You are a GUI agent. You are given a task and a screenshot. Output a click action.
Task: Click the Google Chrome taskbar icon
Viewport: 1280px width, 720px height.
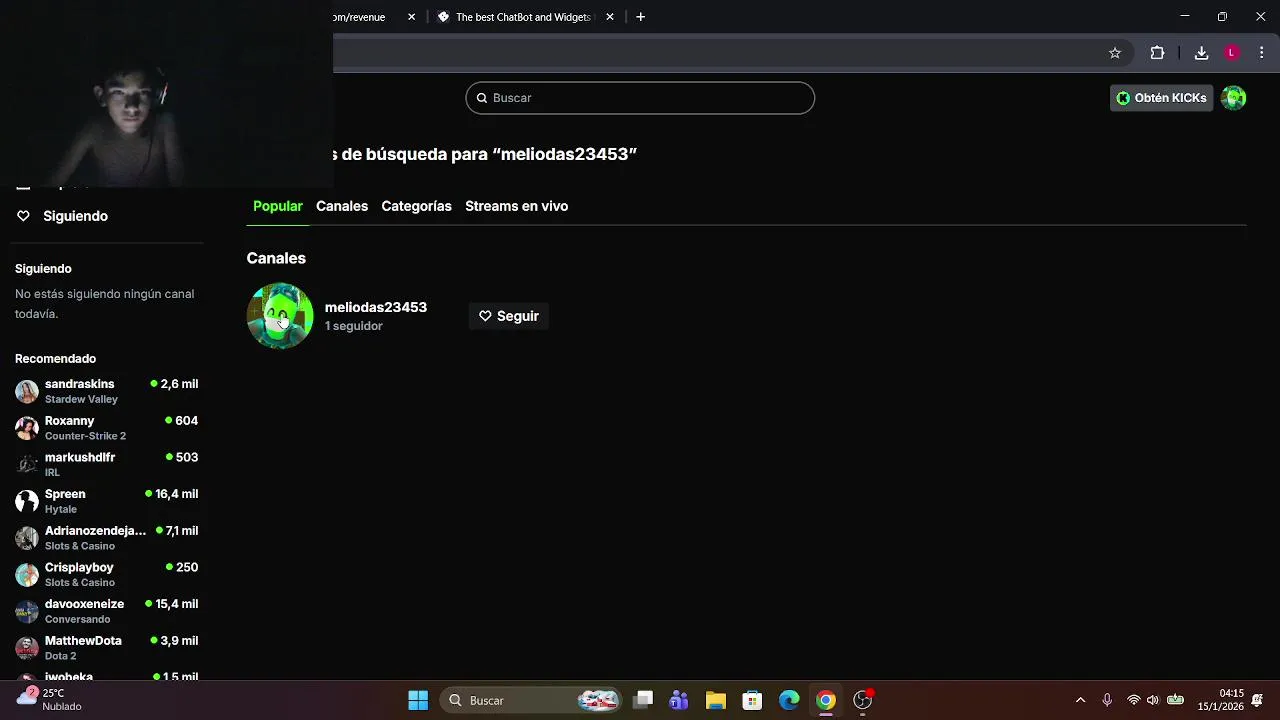click(x=826, y=700)
